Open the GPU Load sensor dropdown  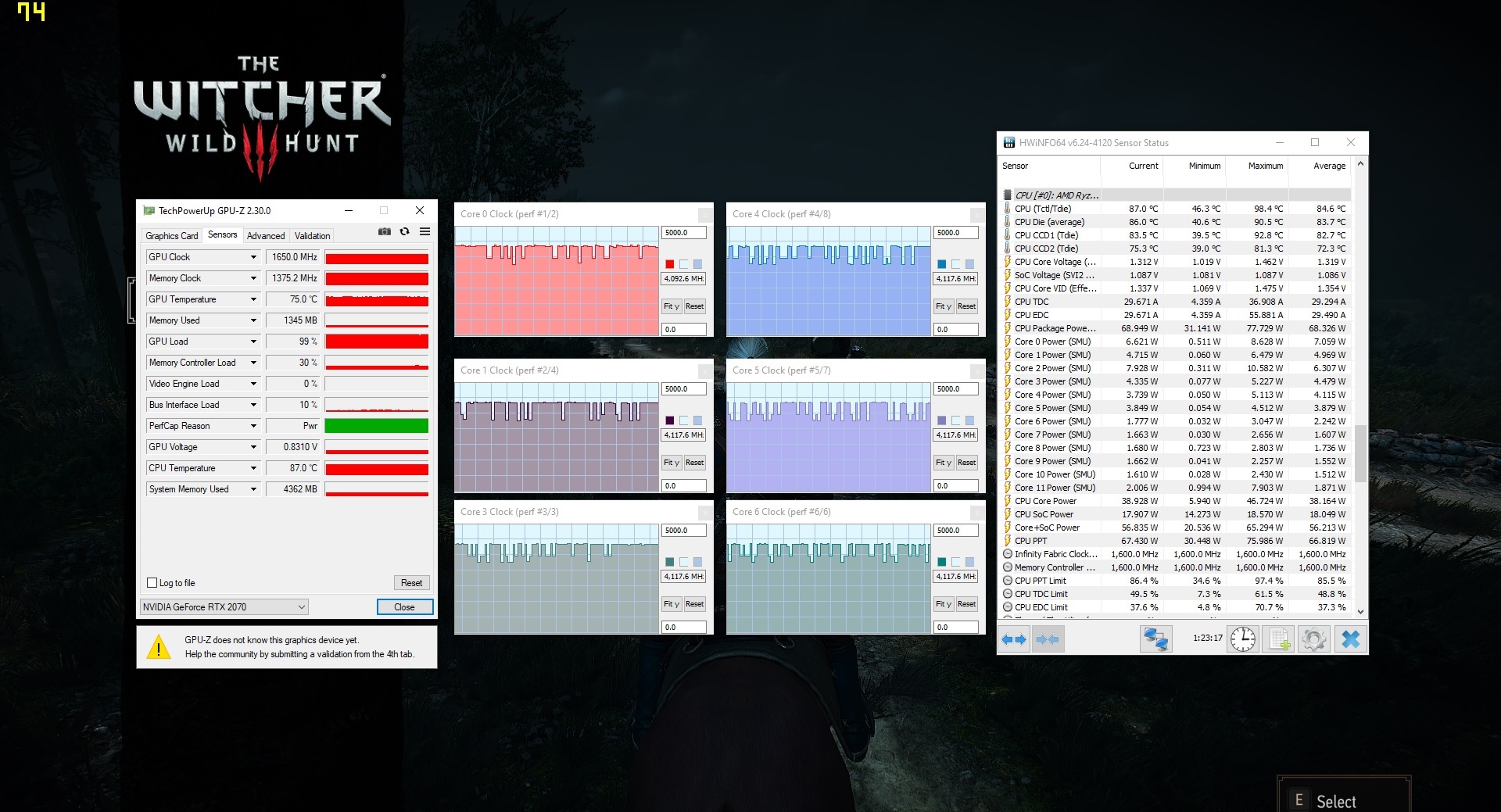click(x=253, y=342)
